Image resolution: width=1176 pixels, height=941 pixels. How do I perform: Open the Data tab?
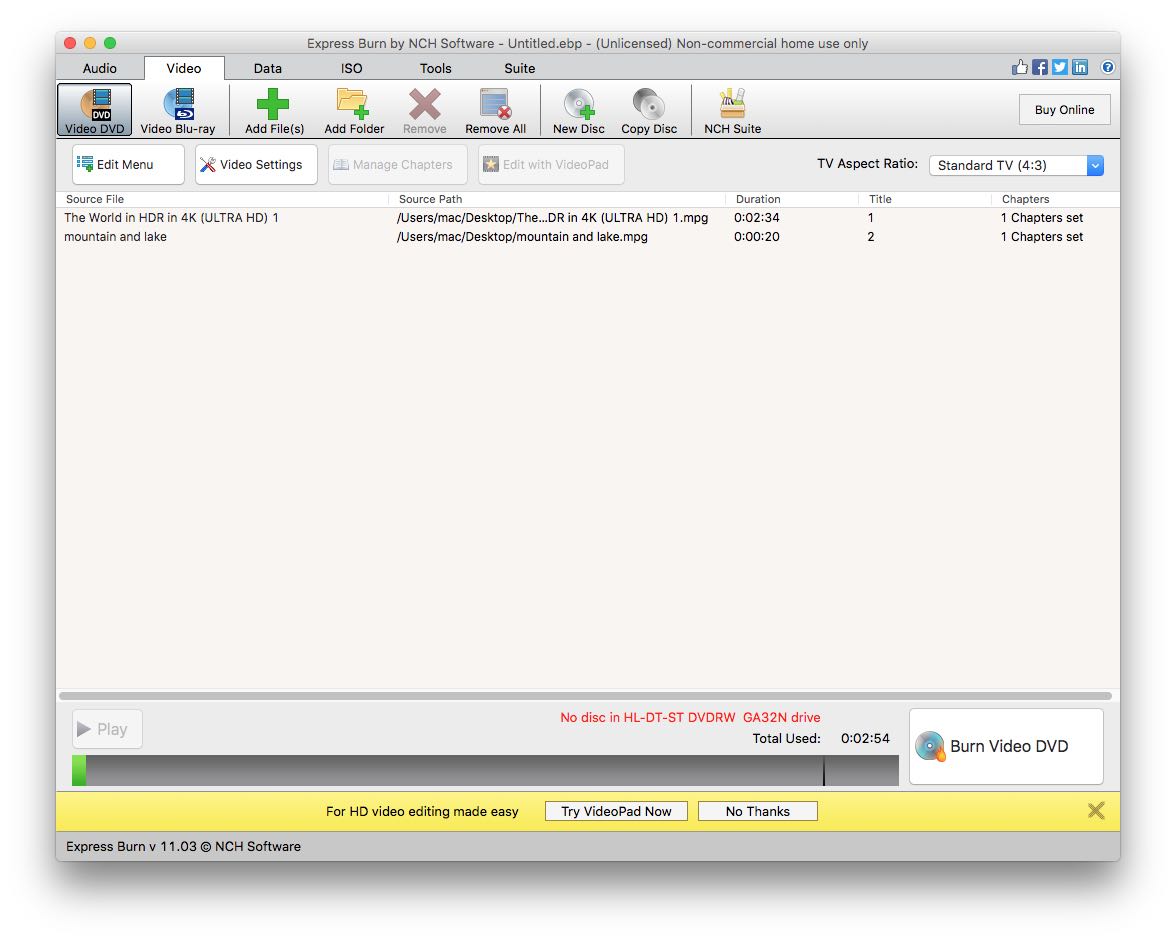click(268, 69)
